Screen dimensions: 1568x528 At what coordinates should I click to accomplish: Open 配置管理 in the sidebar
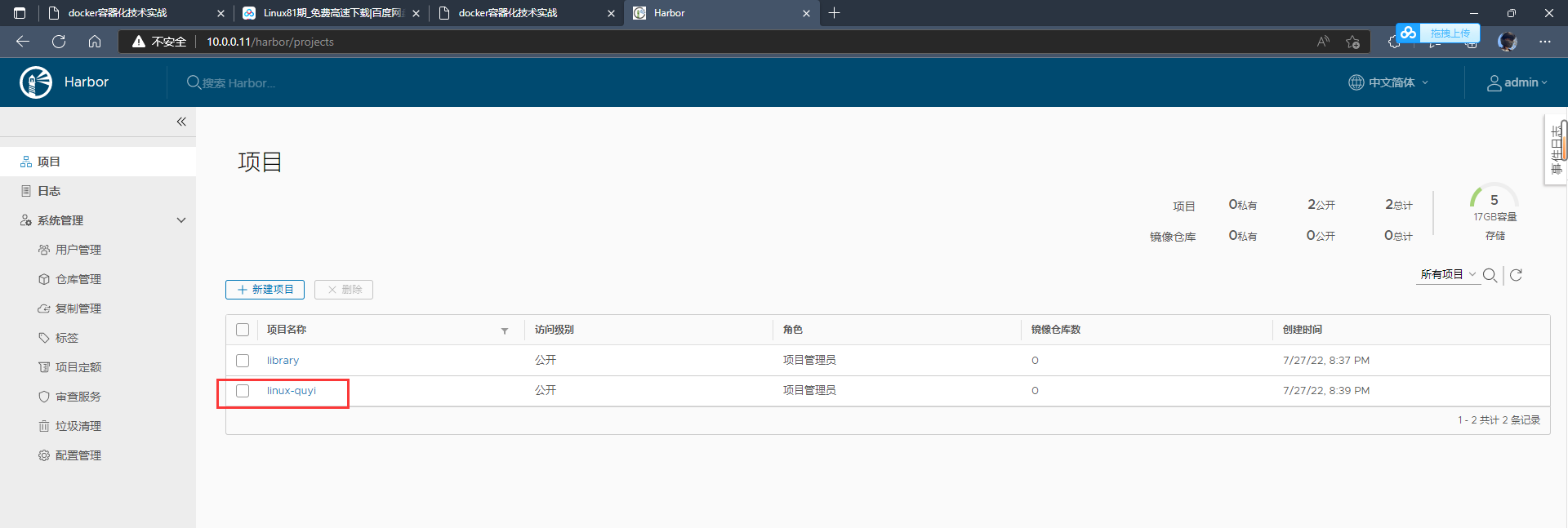(78, 455)
